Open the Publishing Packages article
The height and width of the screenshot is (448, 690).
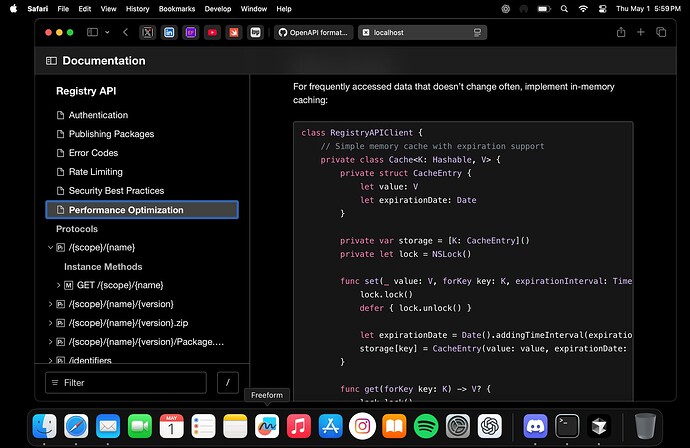[111, 134]
